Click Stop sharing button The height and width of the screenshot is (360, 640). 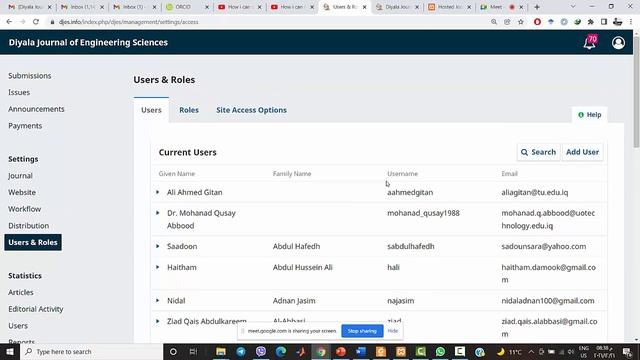(362, 331)
